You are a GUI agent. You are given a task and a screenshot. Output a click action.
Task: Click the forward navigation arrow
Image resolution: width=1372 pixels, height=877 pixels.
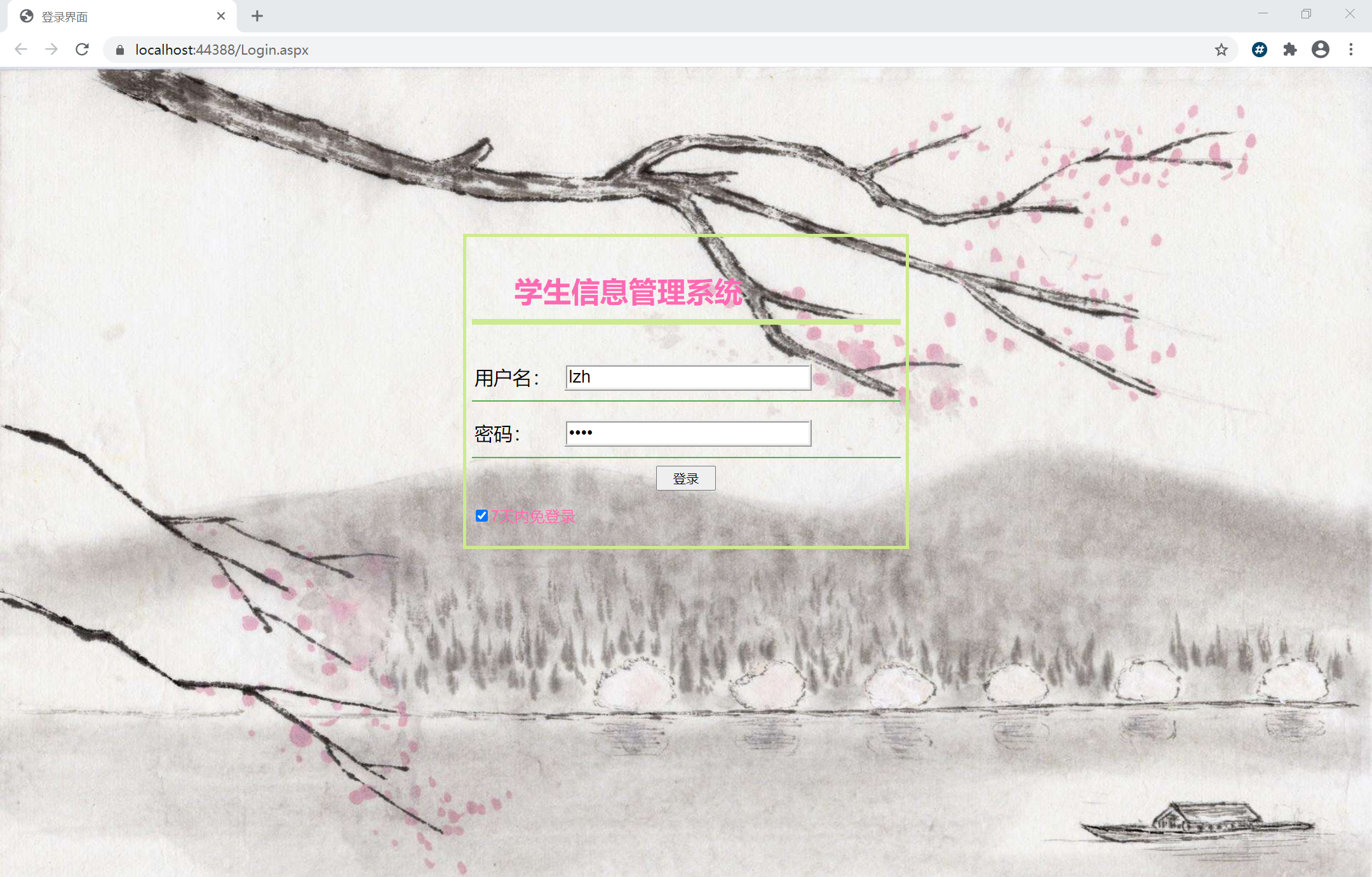tap(51, 49)
